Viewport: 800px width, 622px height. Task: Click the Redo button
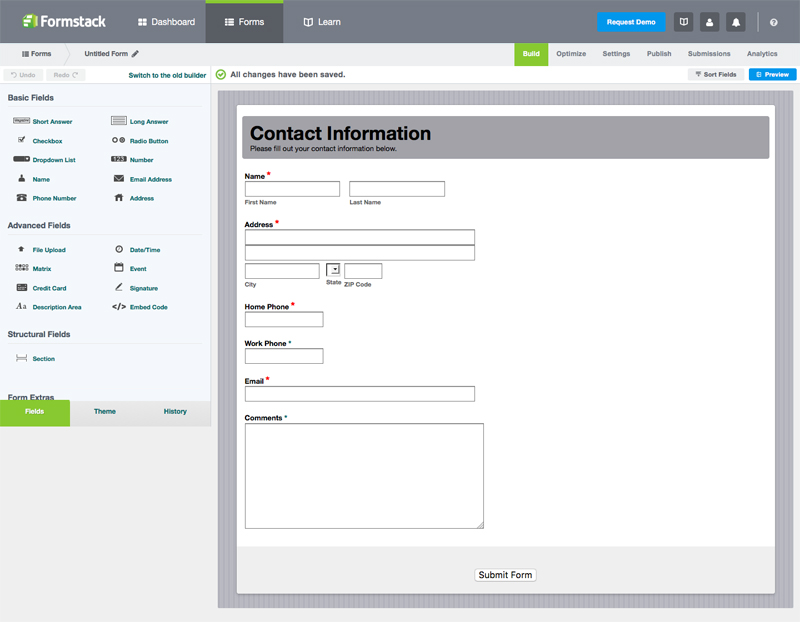(65, 75)
